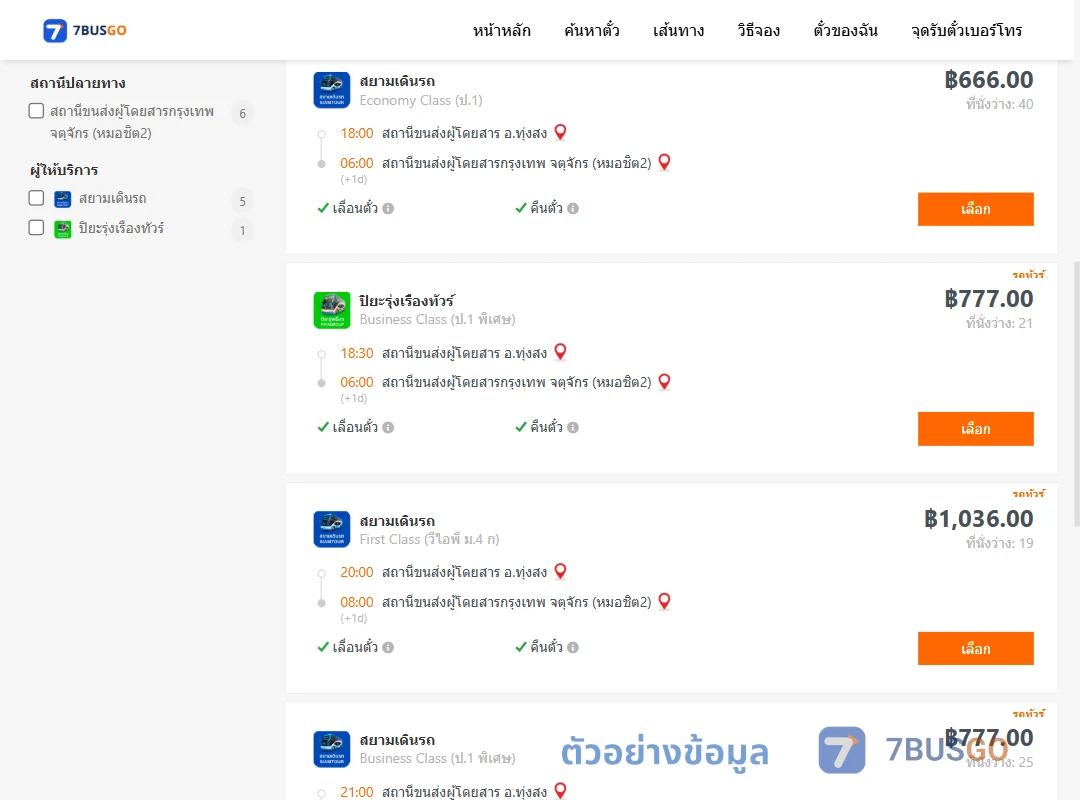The image size is (1080, 800).
Task: Open map pin for 18:30 departure station
Action: pos(561,352)
